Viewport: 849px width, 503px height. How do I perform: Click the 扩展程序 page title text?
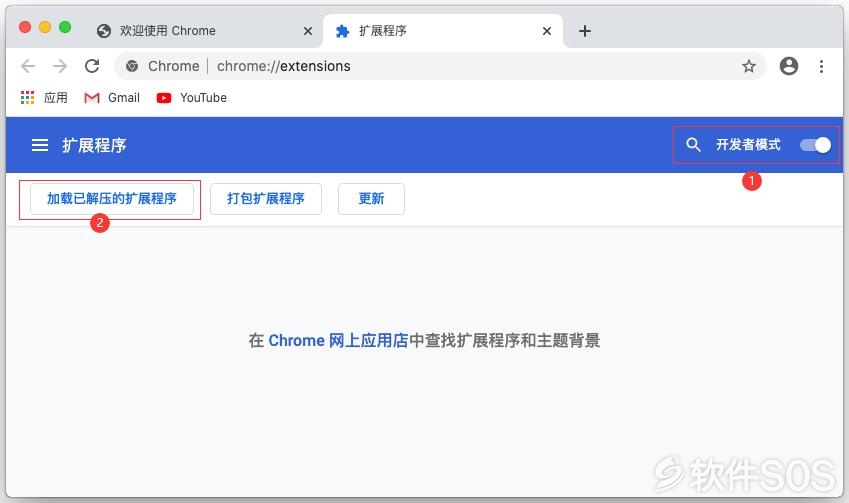[x=94, y=145]
